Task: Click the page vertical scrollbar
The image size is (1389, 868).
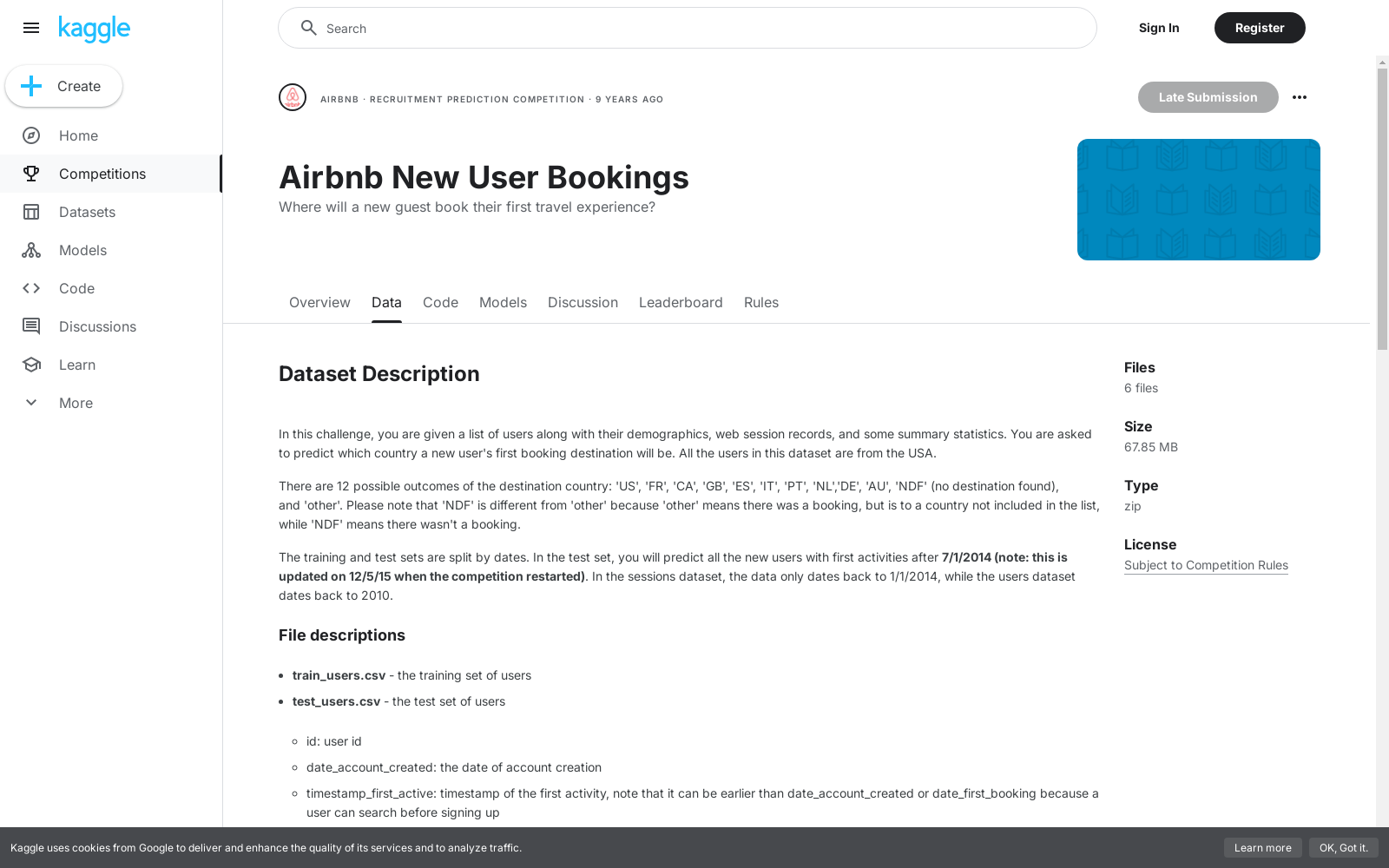Action: point(1382,208)
